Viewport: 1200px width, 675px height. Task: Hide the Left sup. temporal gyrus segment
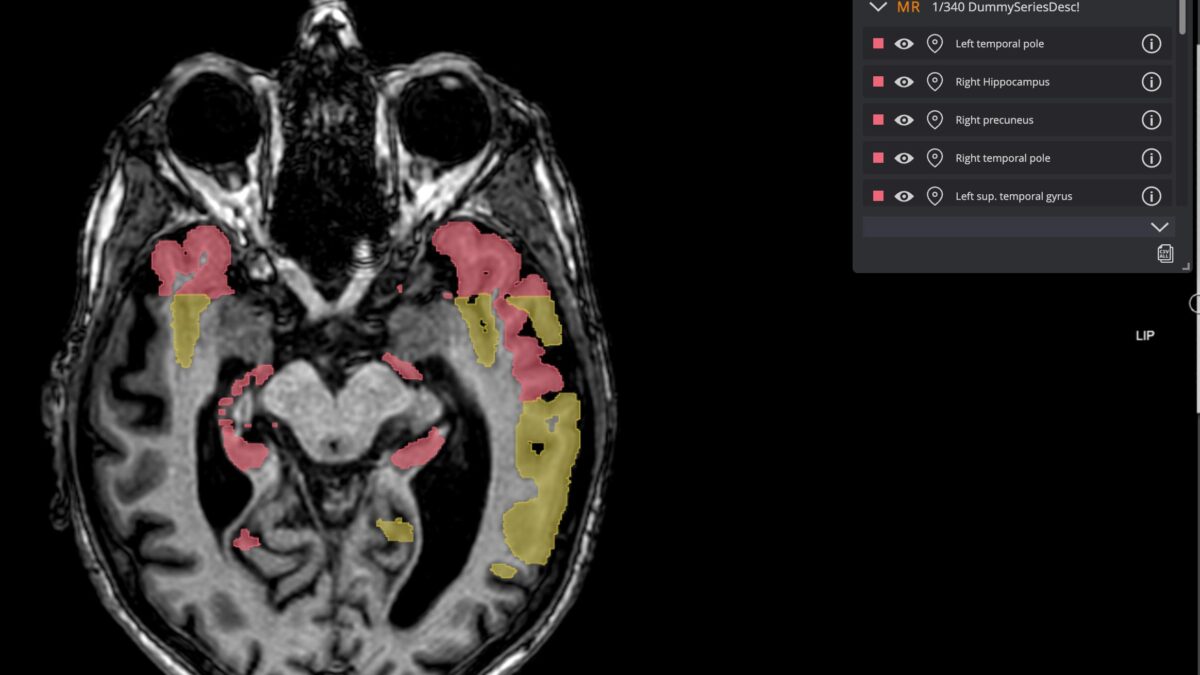tap(904, 196)
